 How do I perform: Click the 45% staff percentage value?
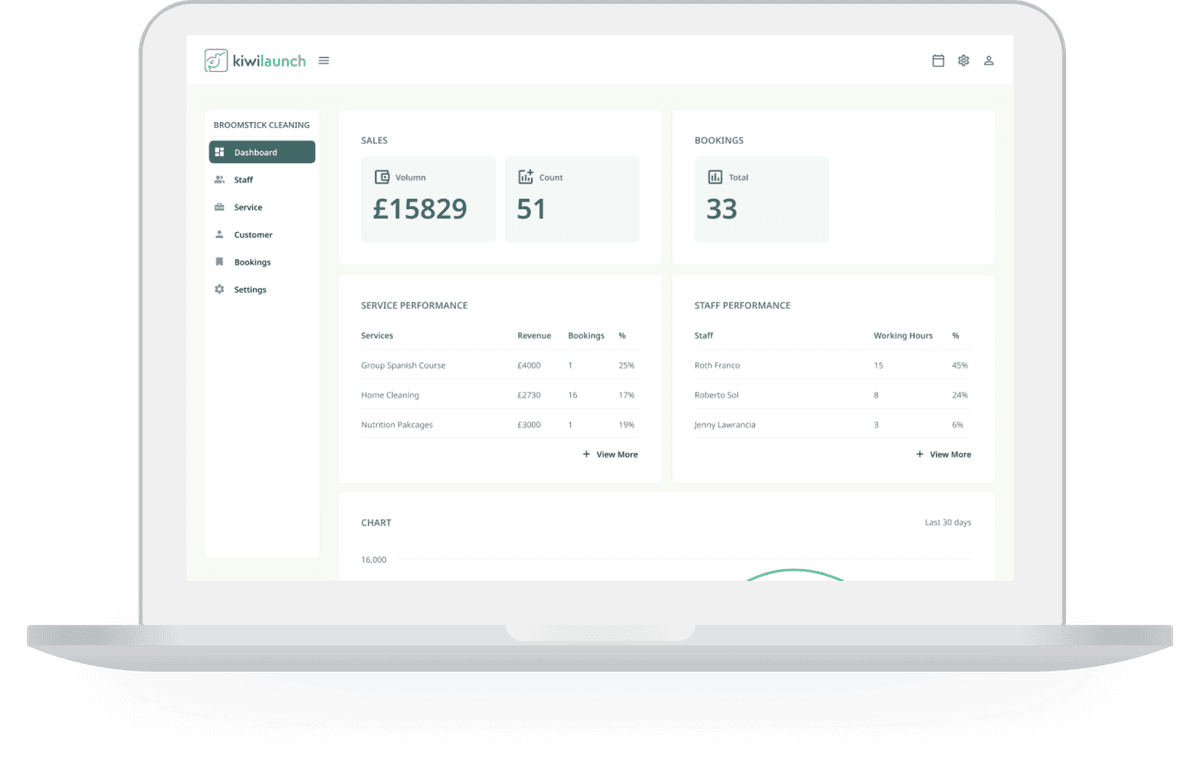[960, 365]
